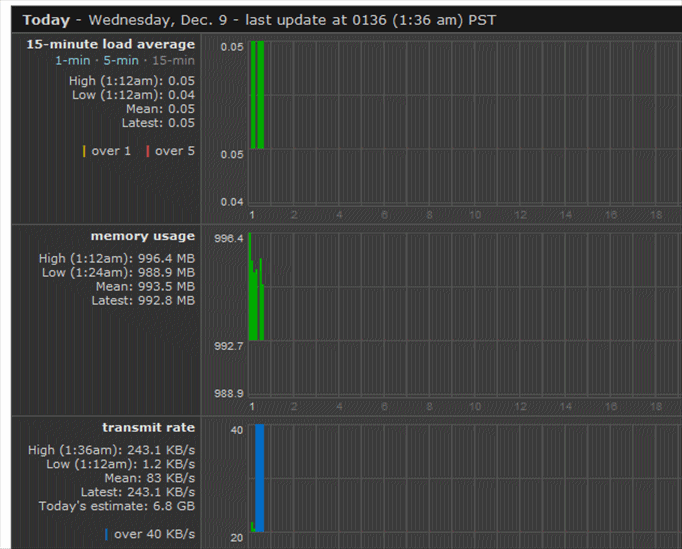Click the green bars in load average chart
Screen dimensions: 682x549
(257, 95)
